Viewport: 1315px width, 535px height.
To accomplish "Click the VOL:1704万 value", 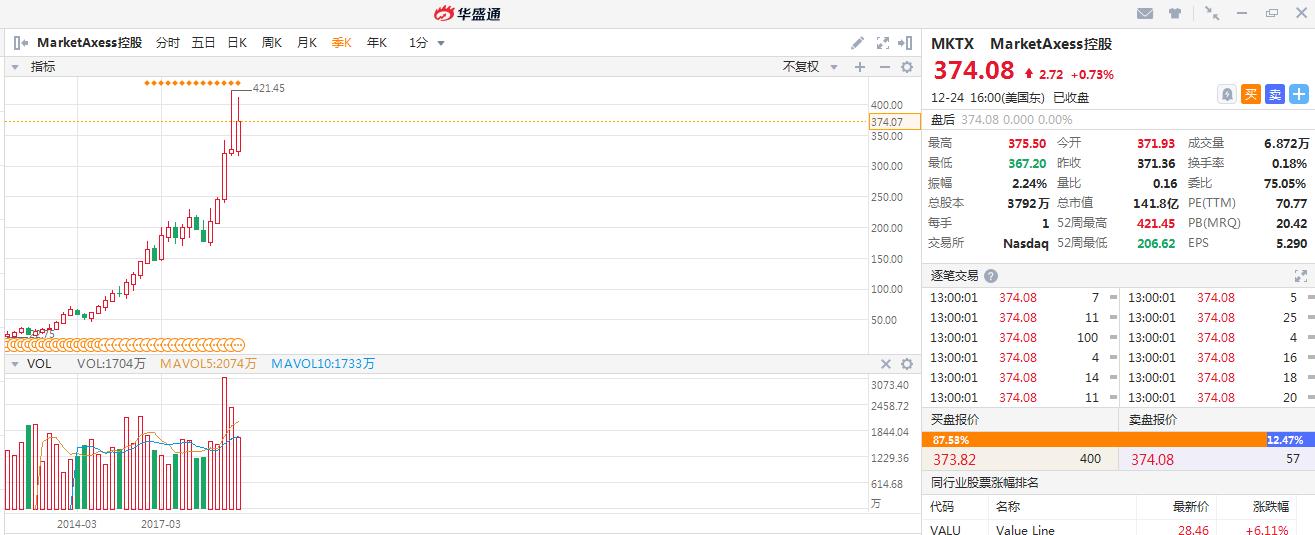I will (111, 364).
